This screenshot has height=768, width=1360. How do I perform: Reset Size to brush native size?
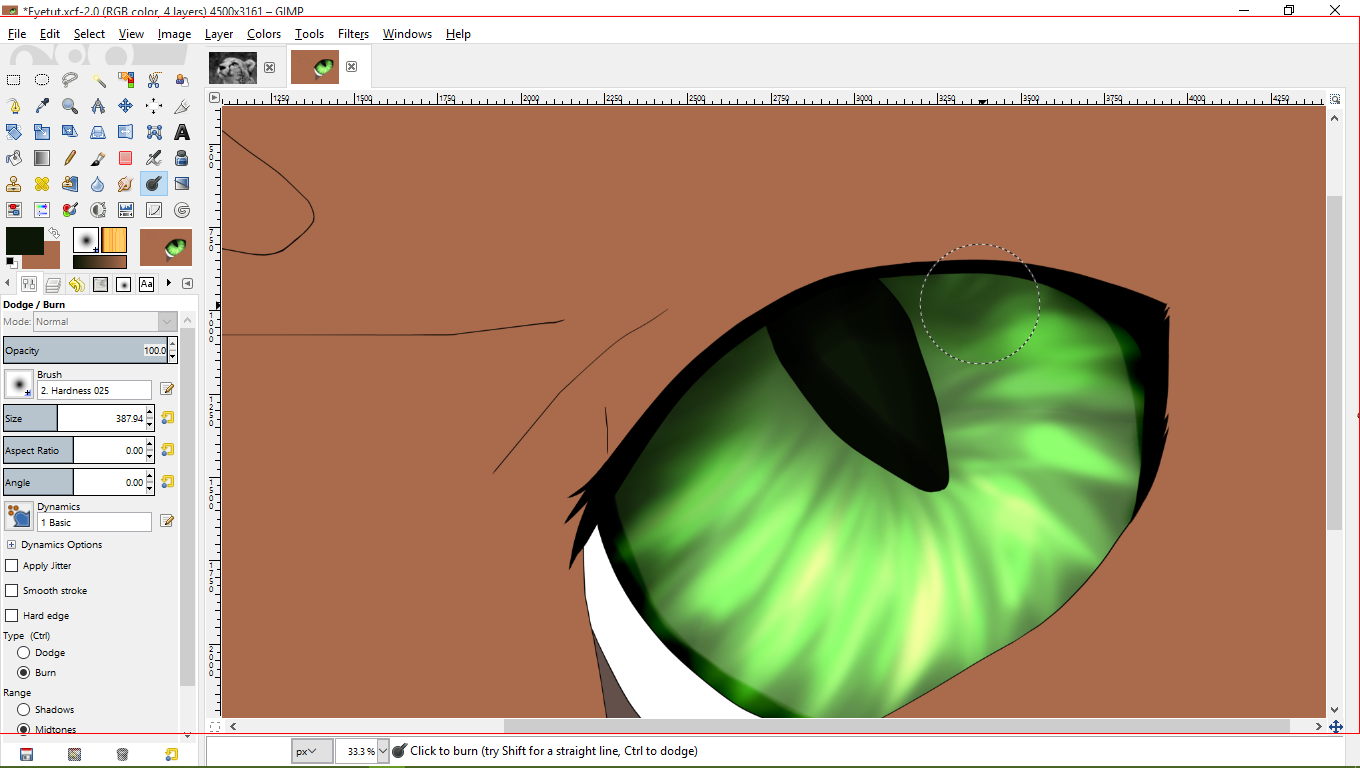(168, 418)
